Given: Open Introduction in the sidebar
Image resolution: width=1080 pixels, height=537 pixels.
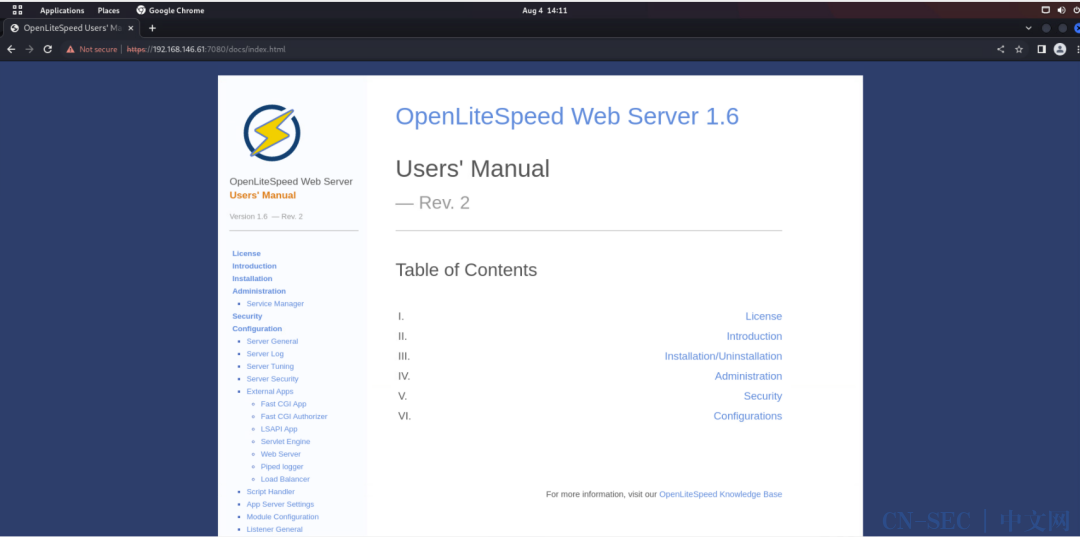Looking at the screenshot, I should [254, 266].
